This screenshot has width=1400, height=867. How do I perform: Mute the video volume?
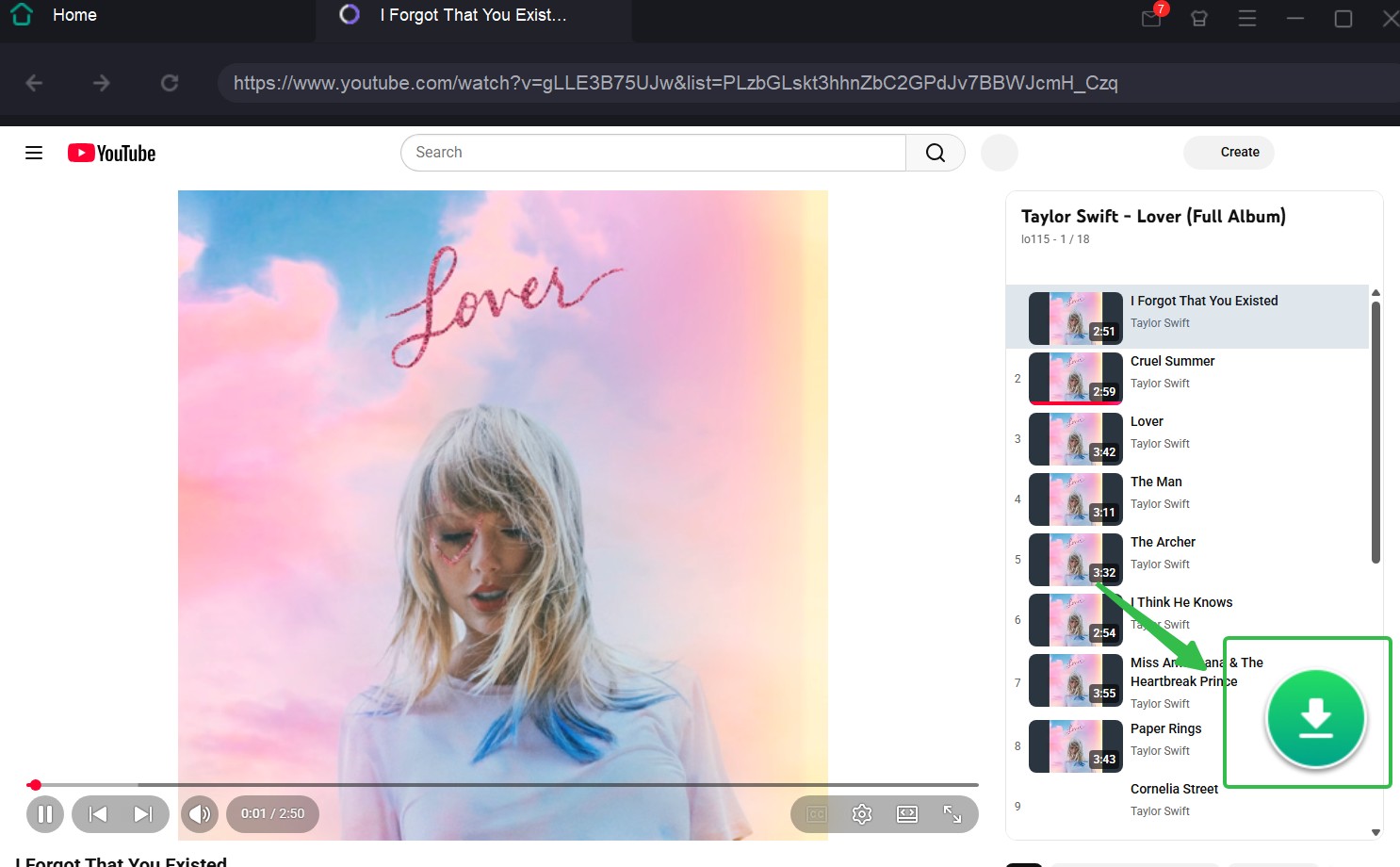click(x=200, y=813)
